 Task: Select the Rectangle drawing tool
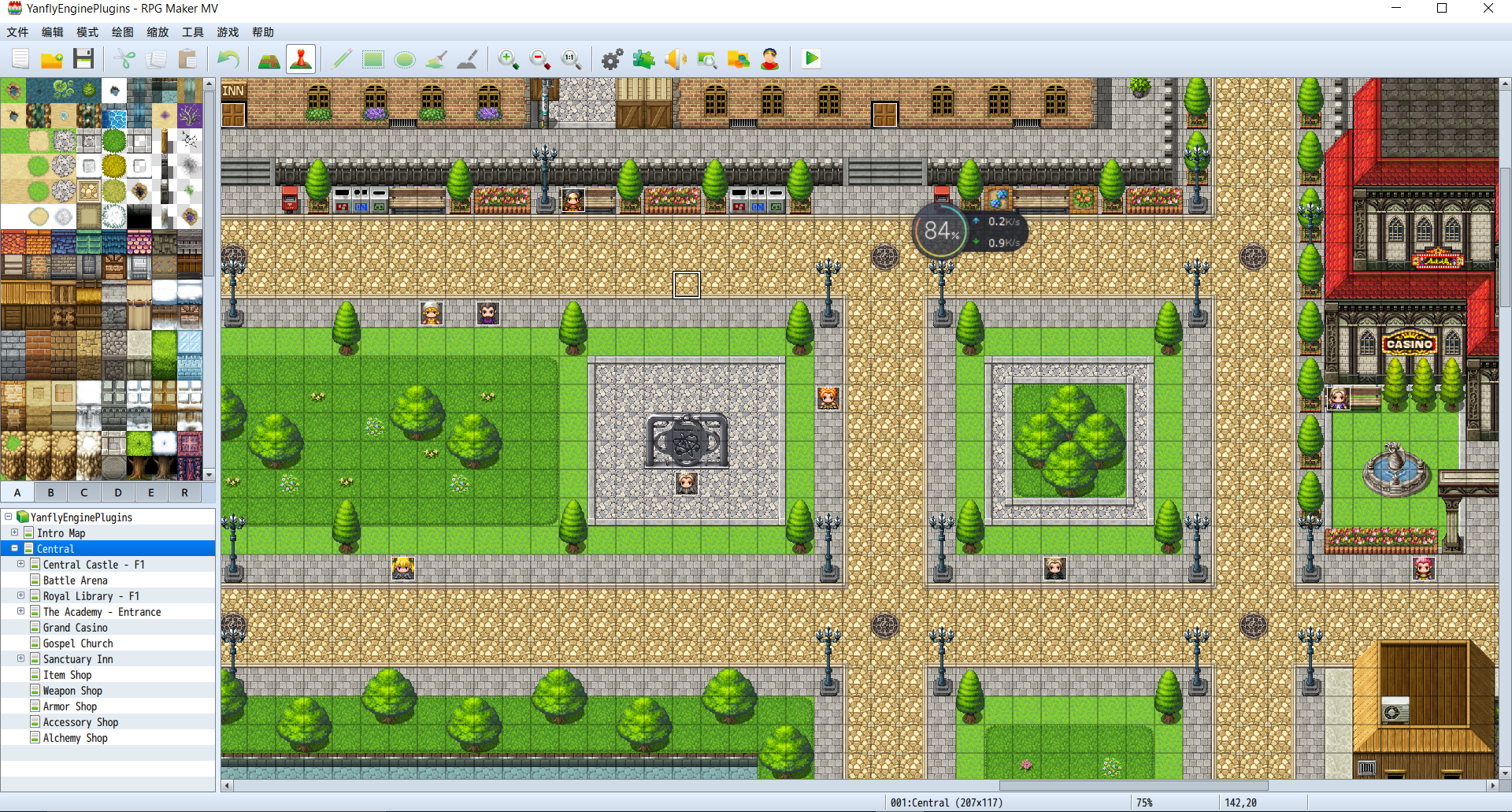pyautogui.click(x=373, y=59)
